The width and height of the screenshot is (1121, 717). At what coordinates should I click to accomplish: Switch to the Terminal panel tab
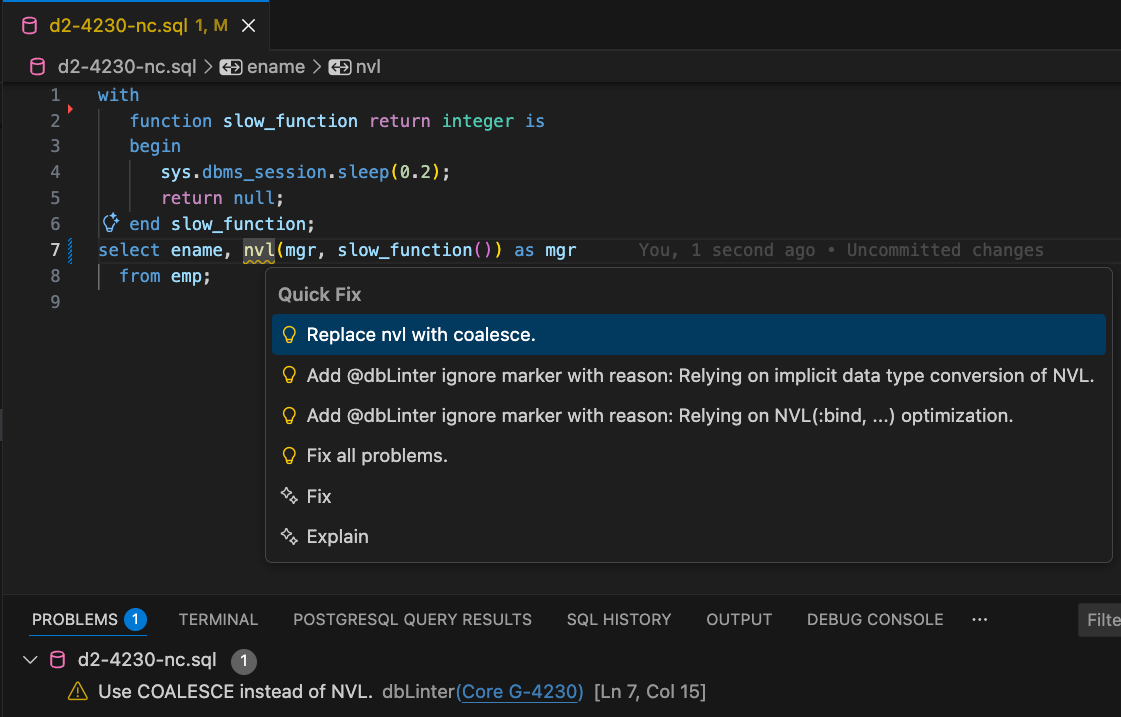[218, 619]
